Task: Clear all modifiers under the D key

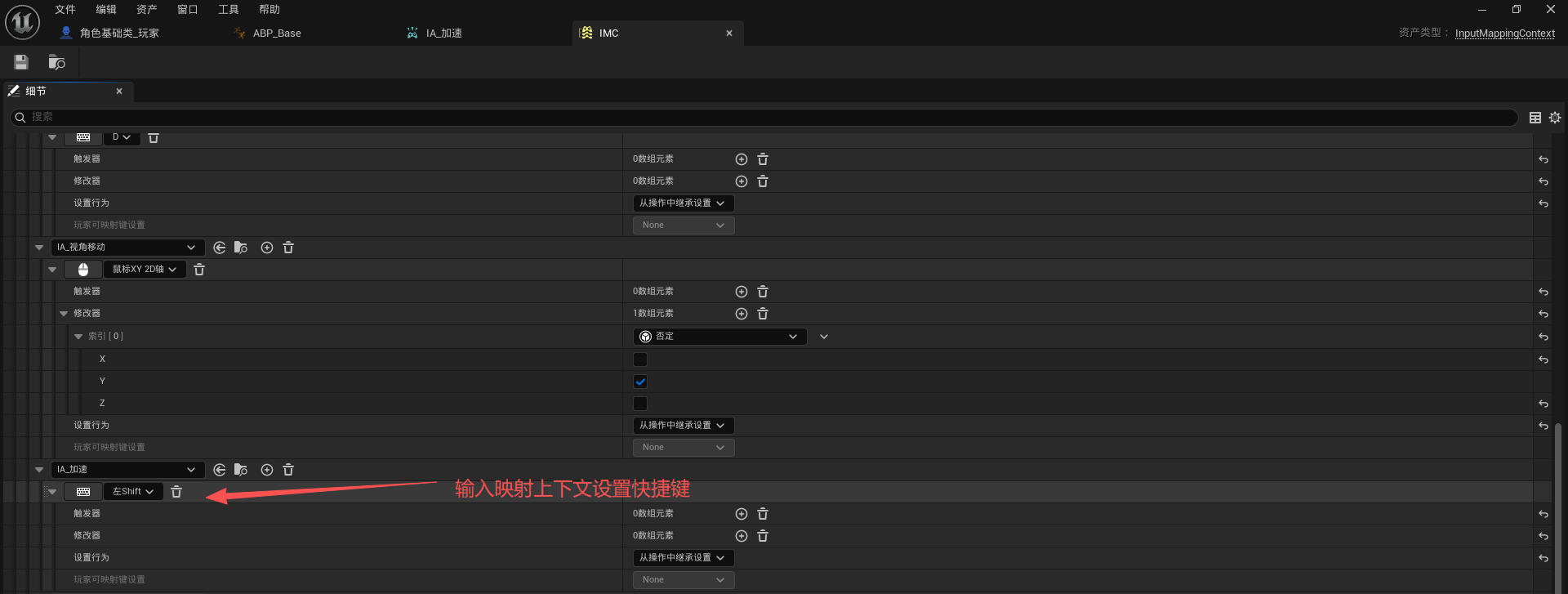Action: click(763, 181)
